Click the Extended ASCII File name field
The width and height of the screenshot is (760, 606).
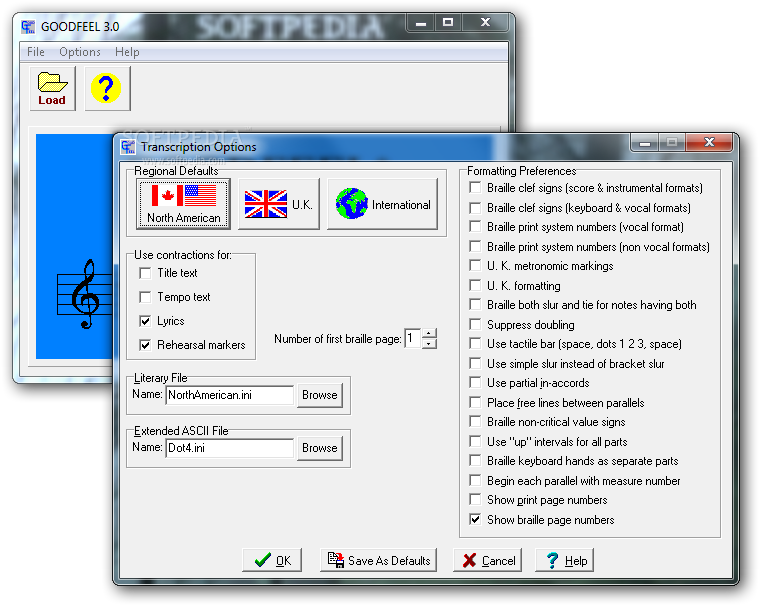[x=229, y=448]
